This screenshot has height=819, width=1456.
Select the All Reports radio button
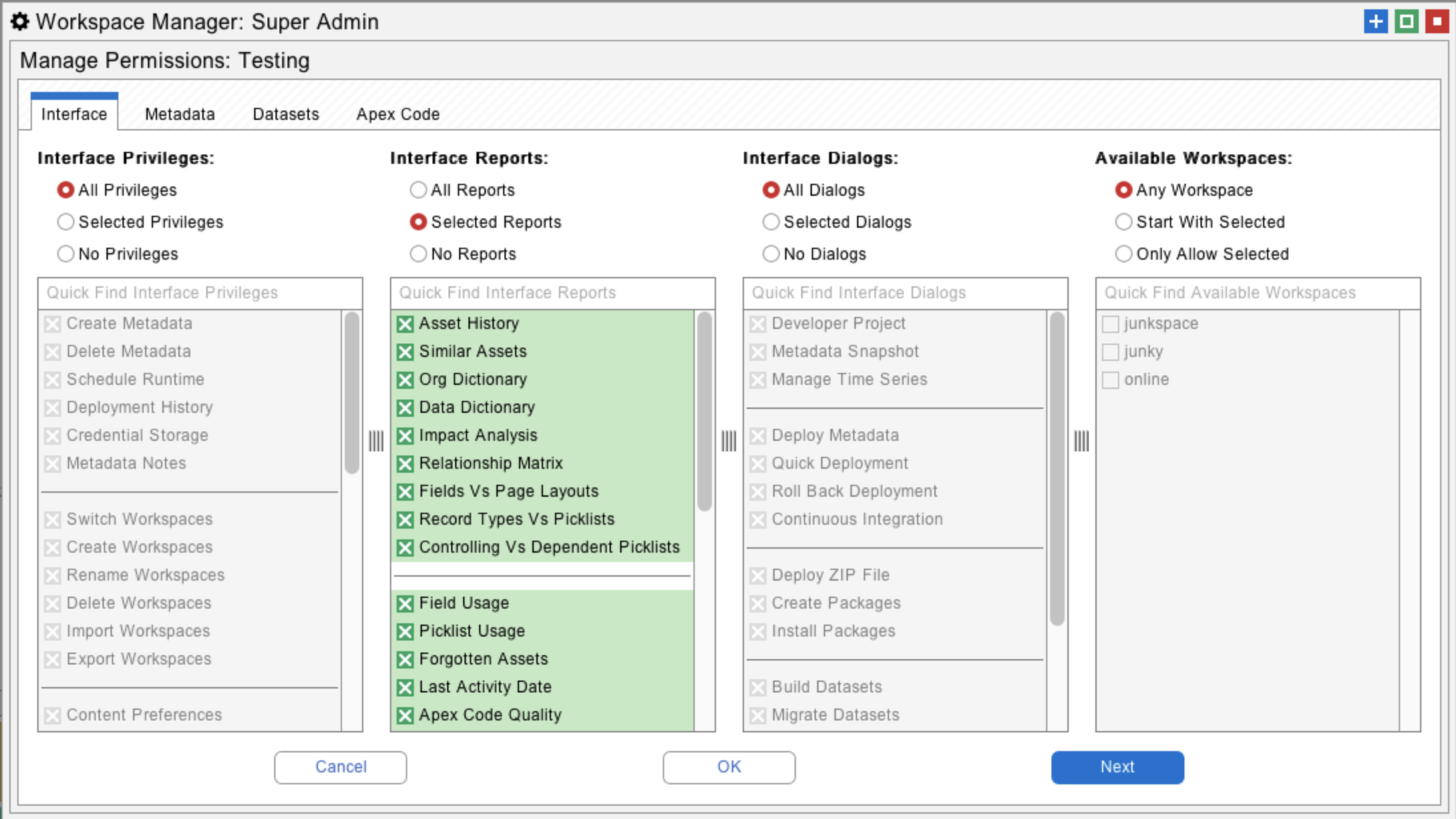418,190
